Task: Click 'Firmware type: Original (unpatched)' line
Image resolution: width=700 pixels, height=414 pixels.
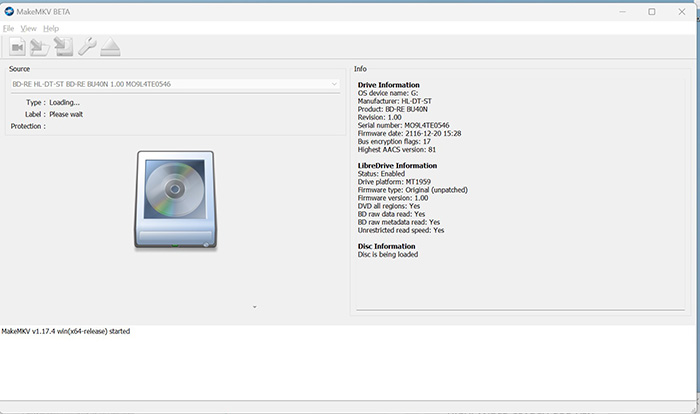Action: 413,190
